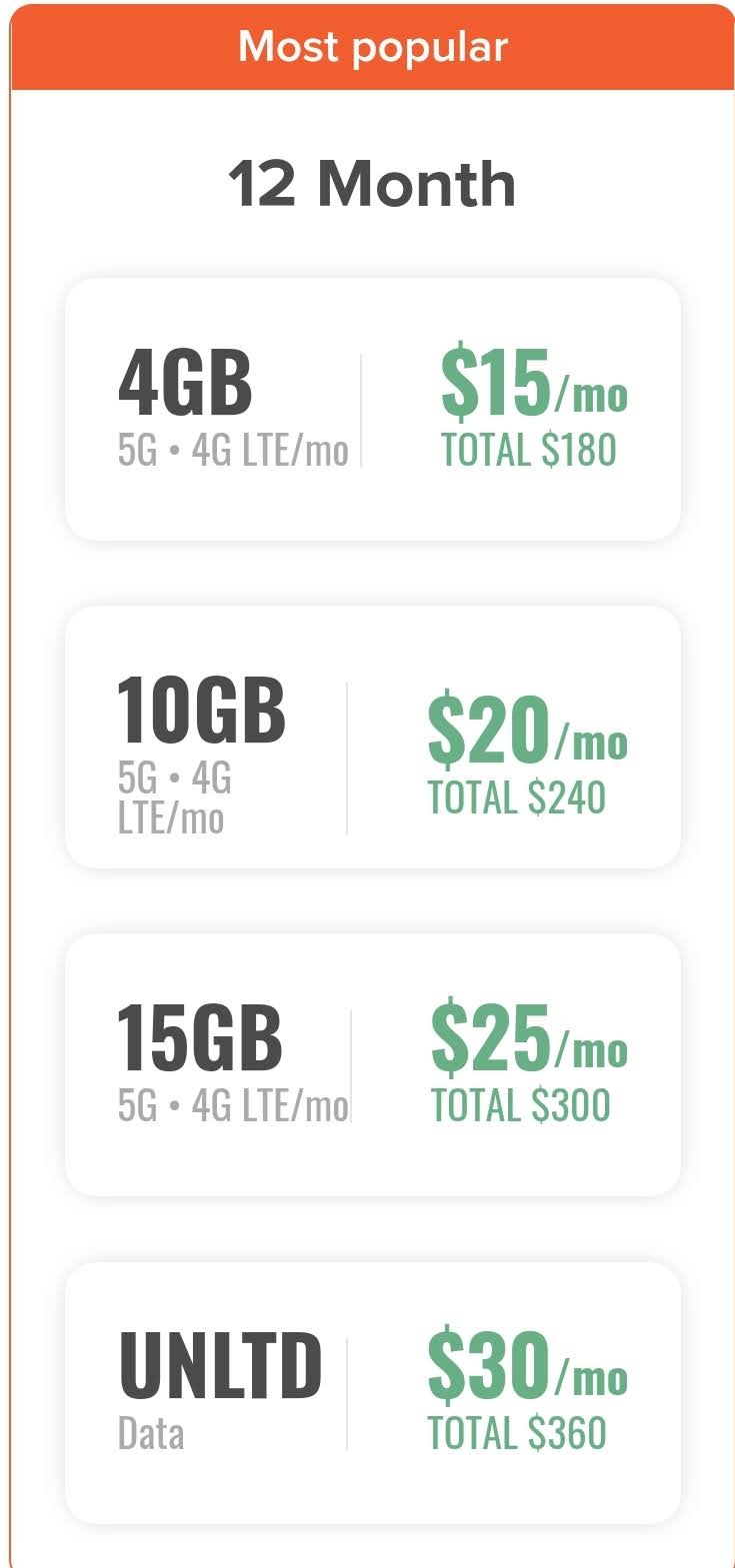Click the TOTAL $180 text
The width and height of the screenshot is (735, 1568).
click(x=528, y=450)
